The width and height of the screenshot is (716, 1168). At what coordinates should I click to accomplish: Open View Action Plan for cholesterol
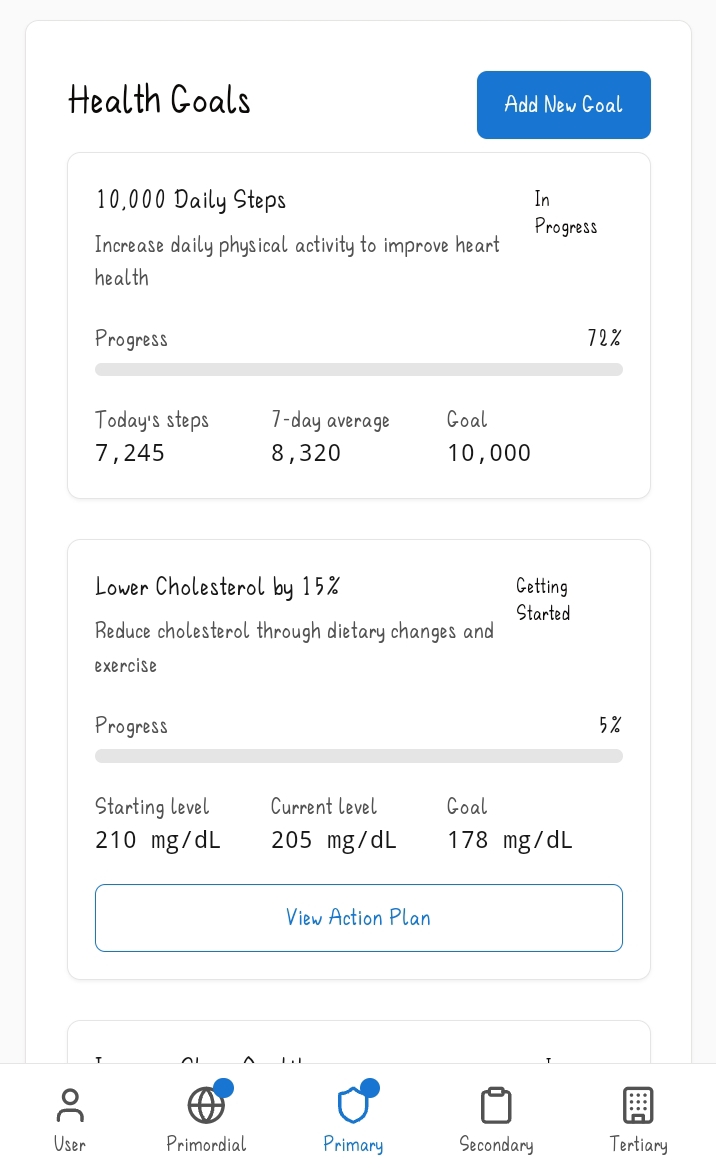(358, 918)
